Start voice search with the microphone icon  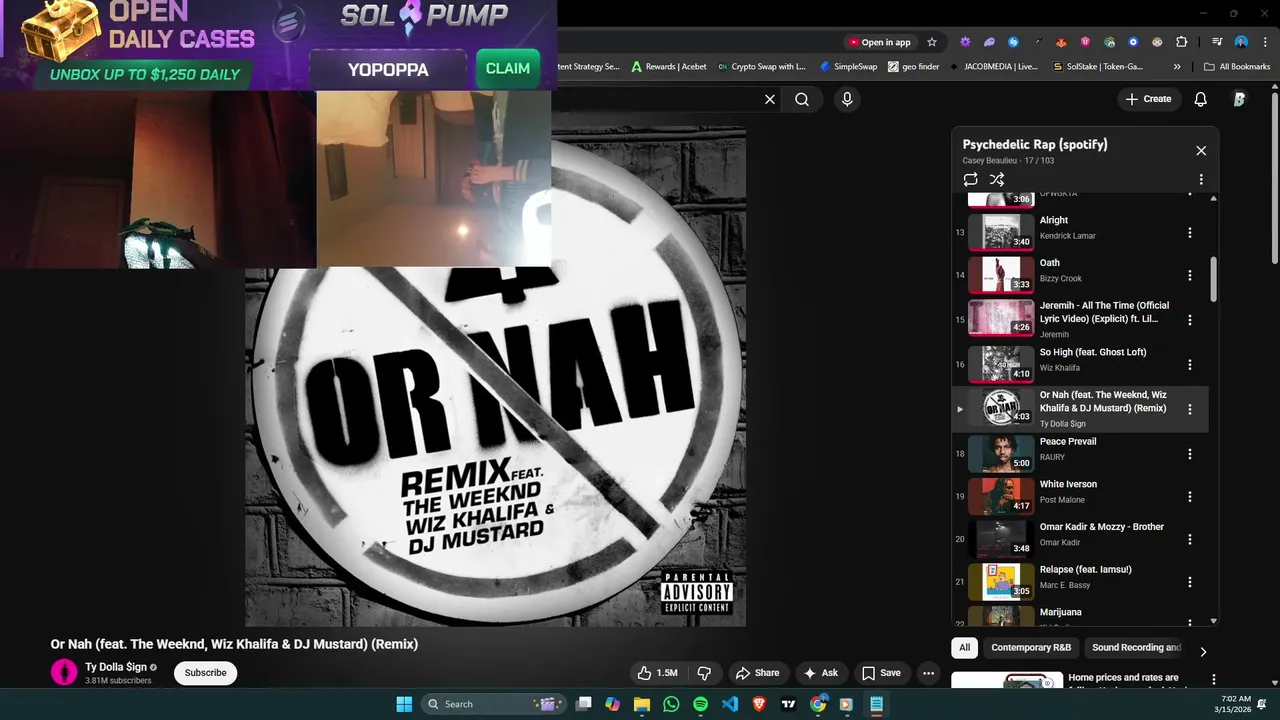pyautogui.click(x=847, y=99)
